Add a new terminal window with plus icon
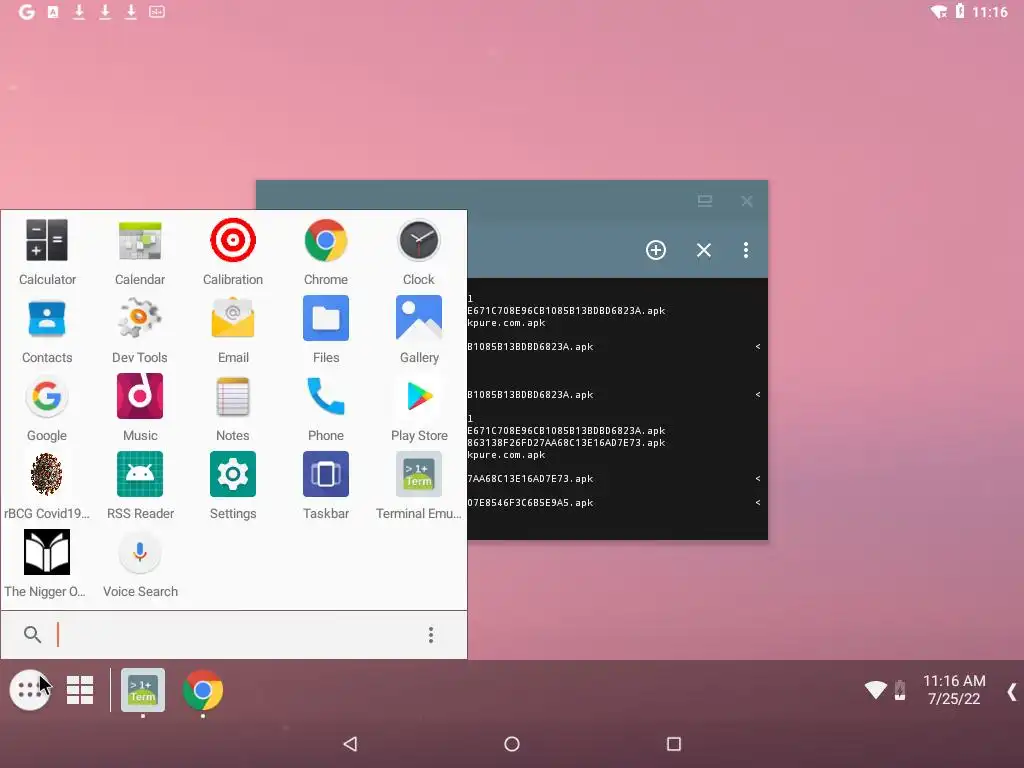Image resolution: width=1024 pixels, height=768 pixels. coord(656,250)
